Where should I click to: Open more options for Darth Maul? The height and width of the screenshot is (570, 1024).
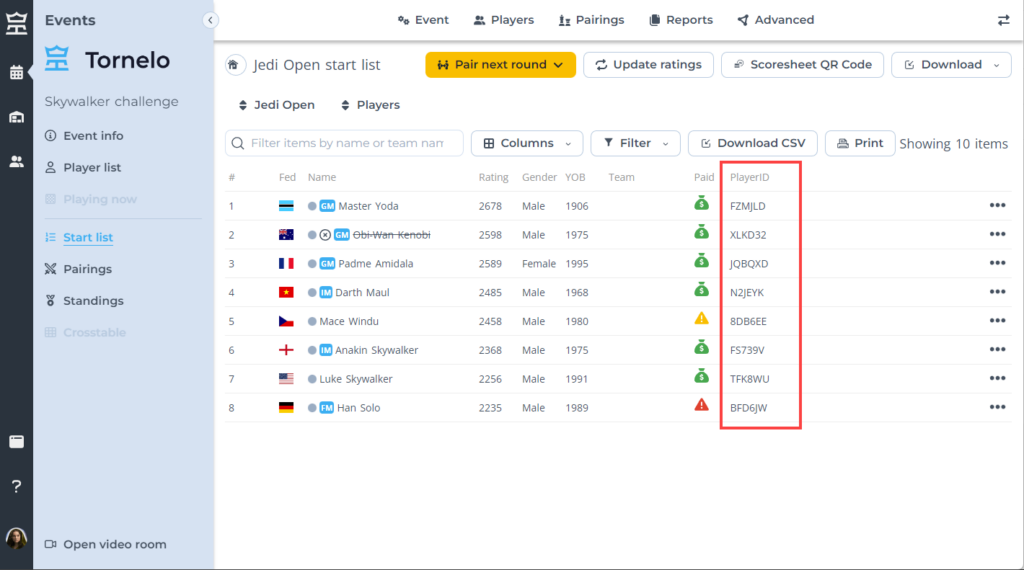[x=997, y=292]
